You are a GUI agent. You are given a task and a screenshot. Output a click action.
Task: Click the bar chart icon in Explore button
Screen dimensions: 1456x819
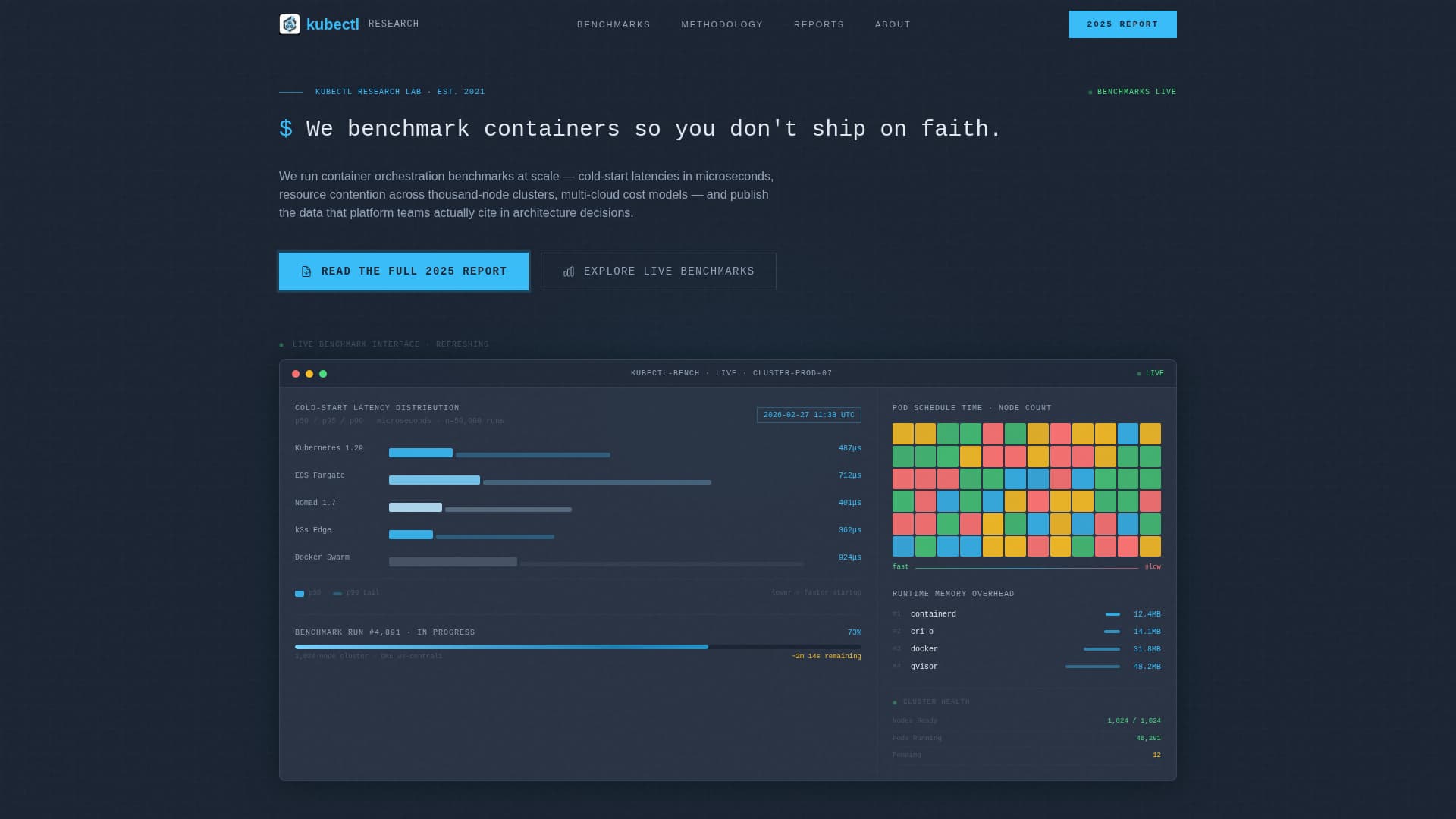pyautogui.click(x=569, y=271)
